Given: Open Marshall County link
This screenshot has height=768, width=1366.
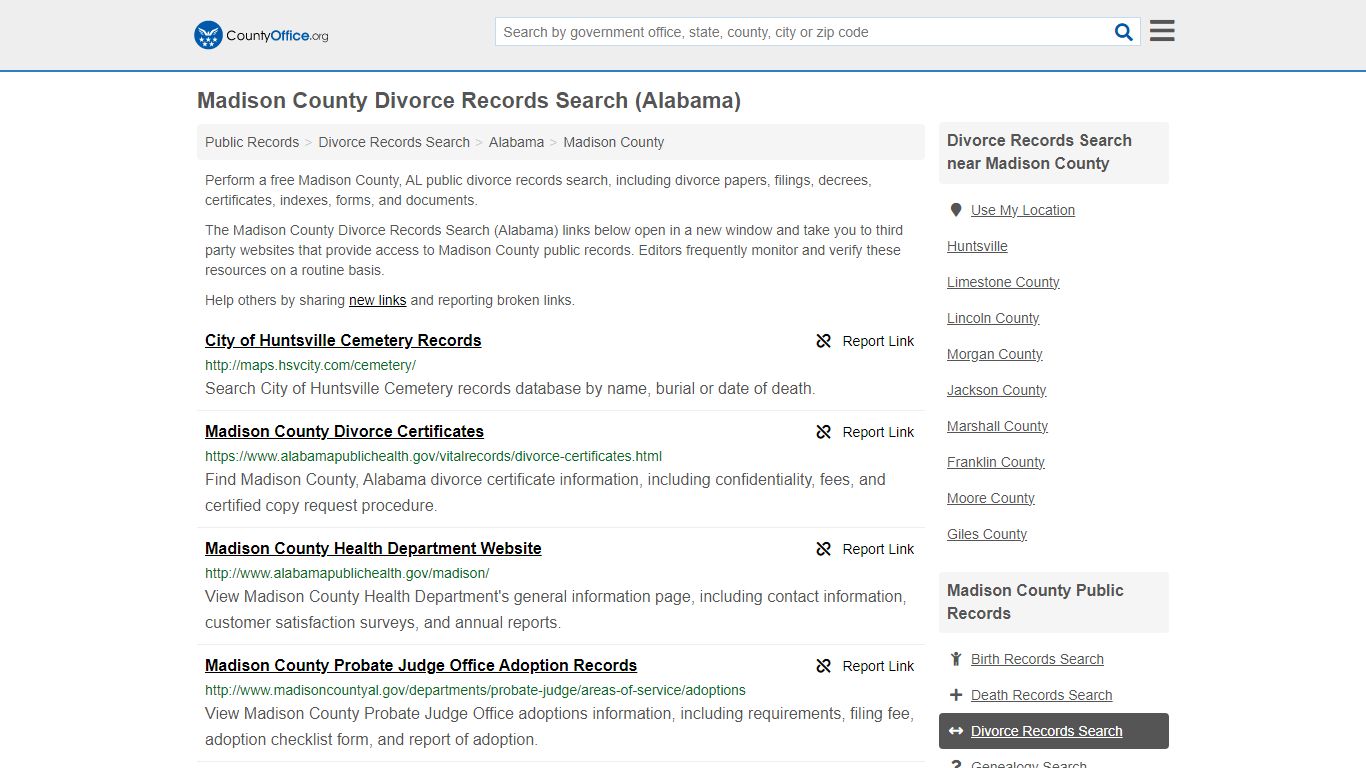Looking at the screenshot, I should 997,426.
